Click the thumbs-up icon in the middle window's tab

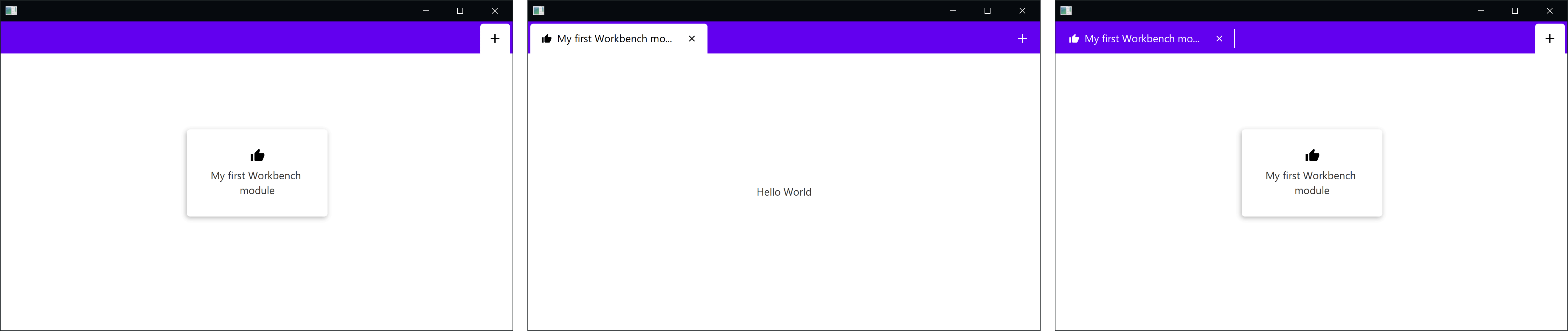tap(547, 39)
